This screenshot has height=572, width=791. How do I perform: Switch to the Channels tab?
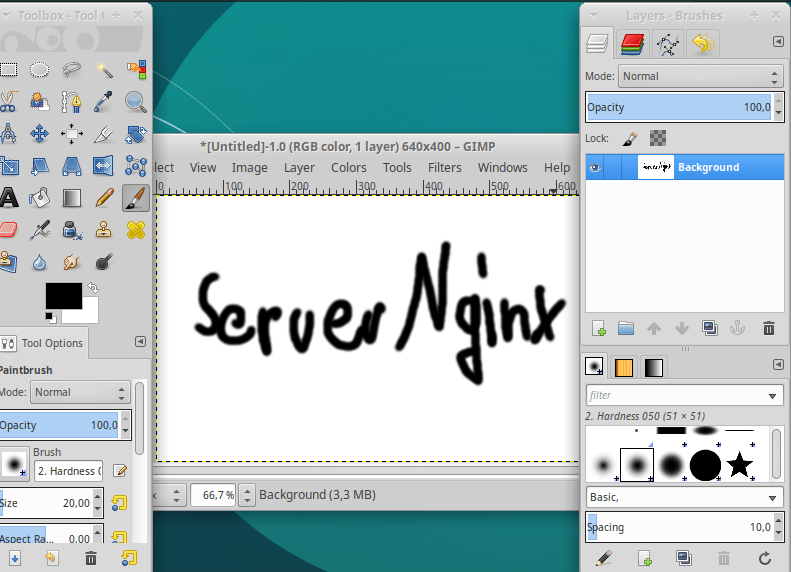tap(631, 44)
